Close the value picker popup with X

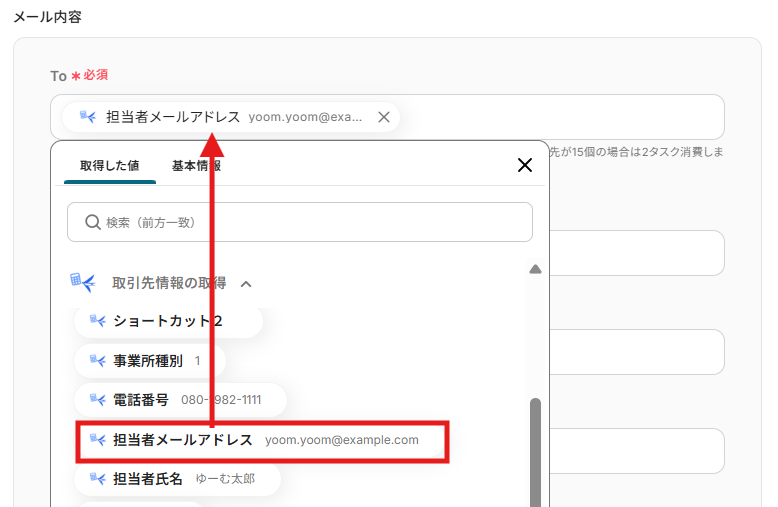click(x=524, y=165)
